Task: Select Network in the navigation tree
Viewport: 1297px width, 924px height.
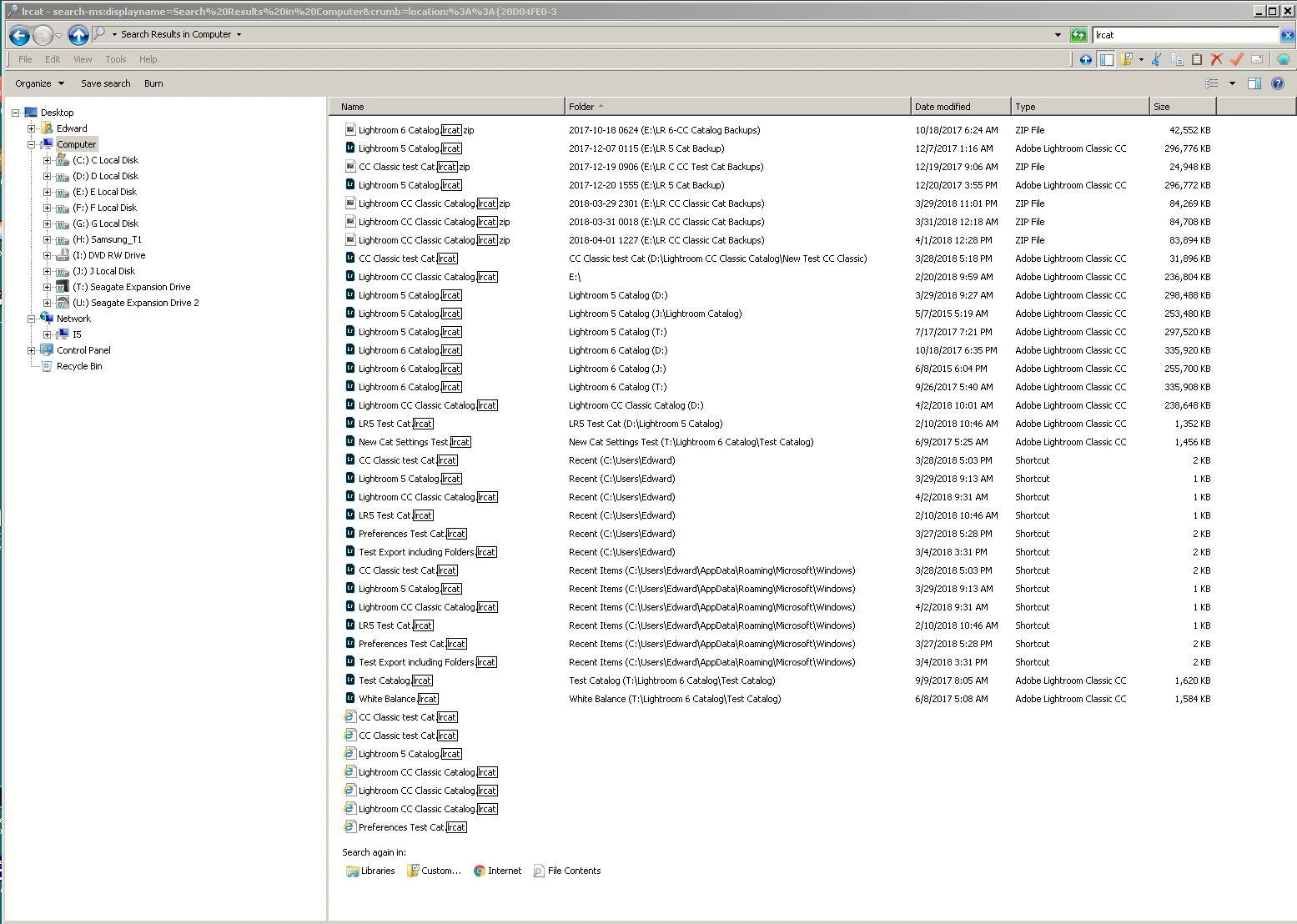Action: 73,319
